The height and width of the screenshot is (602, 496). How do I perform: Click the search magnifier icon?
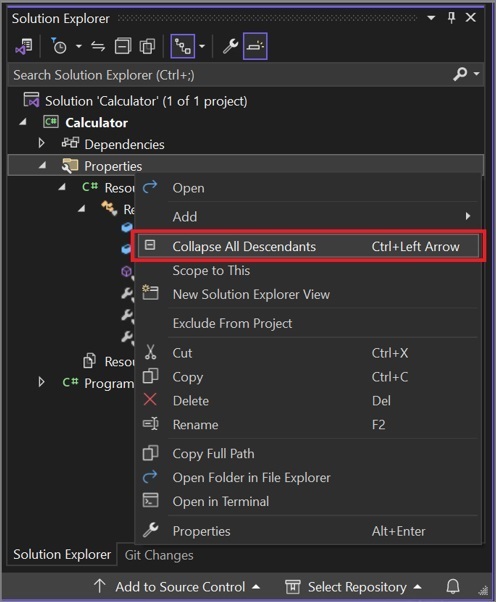tap(460, 74)
